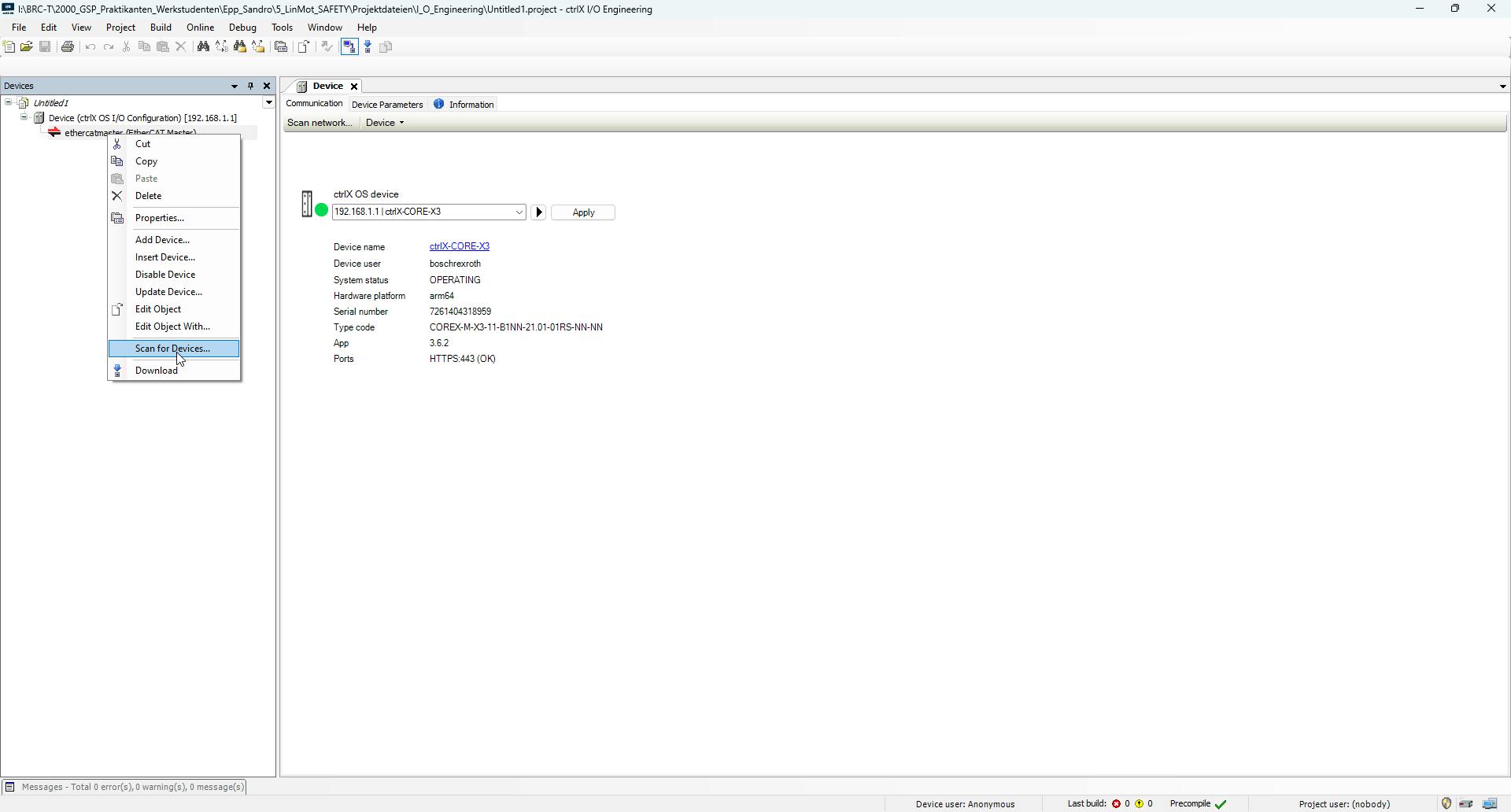Screen dimensions: 1511x812
Task: Toggle the Devices panel auto-hide pin
Action: pyautogui.click(x=250, y=86)
